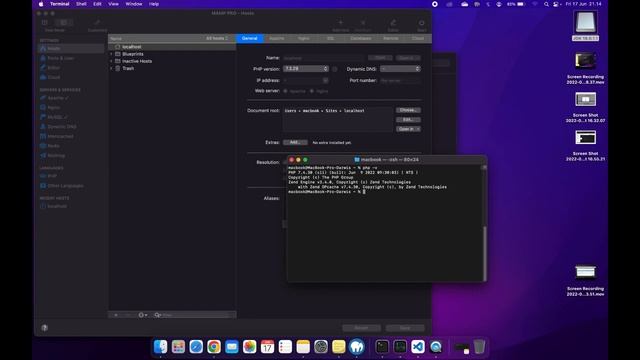
Task: Click the Add extras button
Action: tap(295, 142)
